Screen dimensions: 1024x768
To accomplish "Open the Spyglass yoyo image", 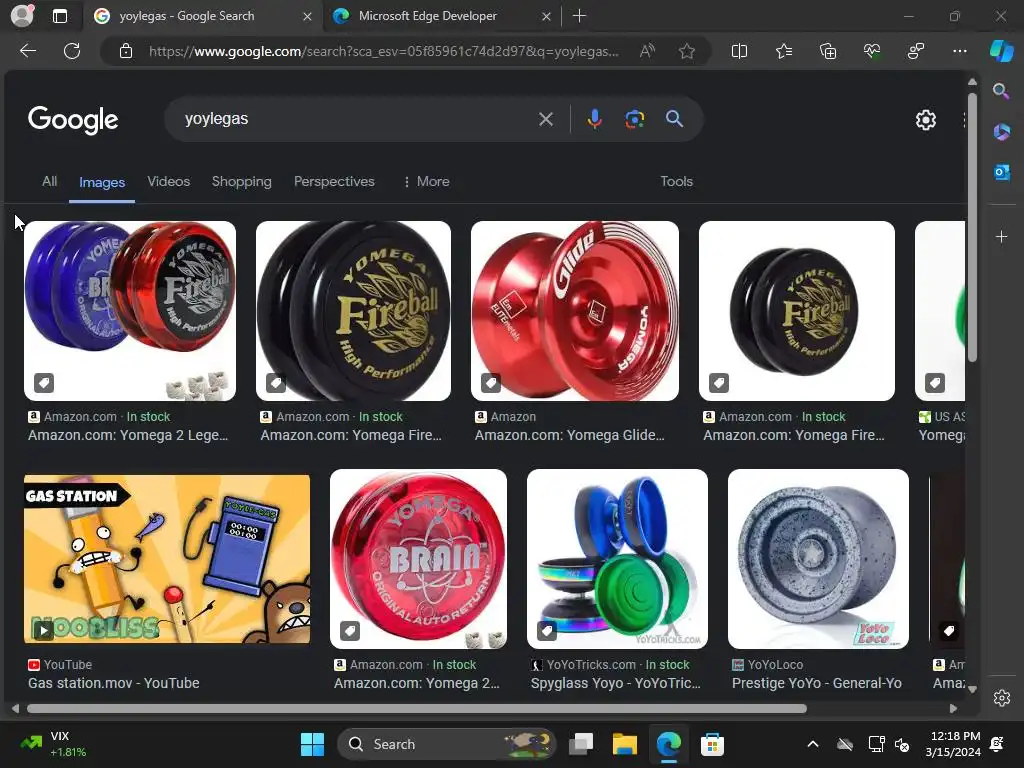I will pyautogui.click(x=617, y=559).
